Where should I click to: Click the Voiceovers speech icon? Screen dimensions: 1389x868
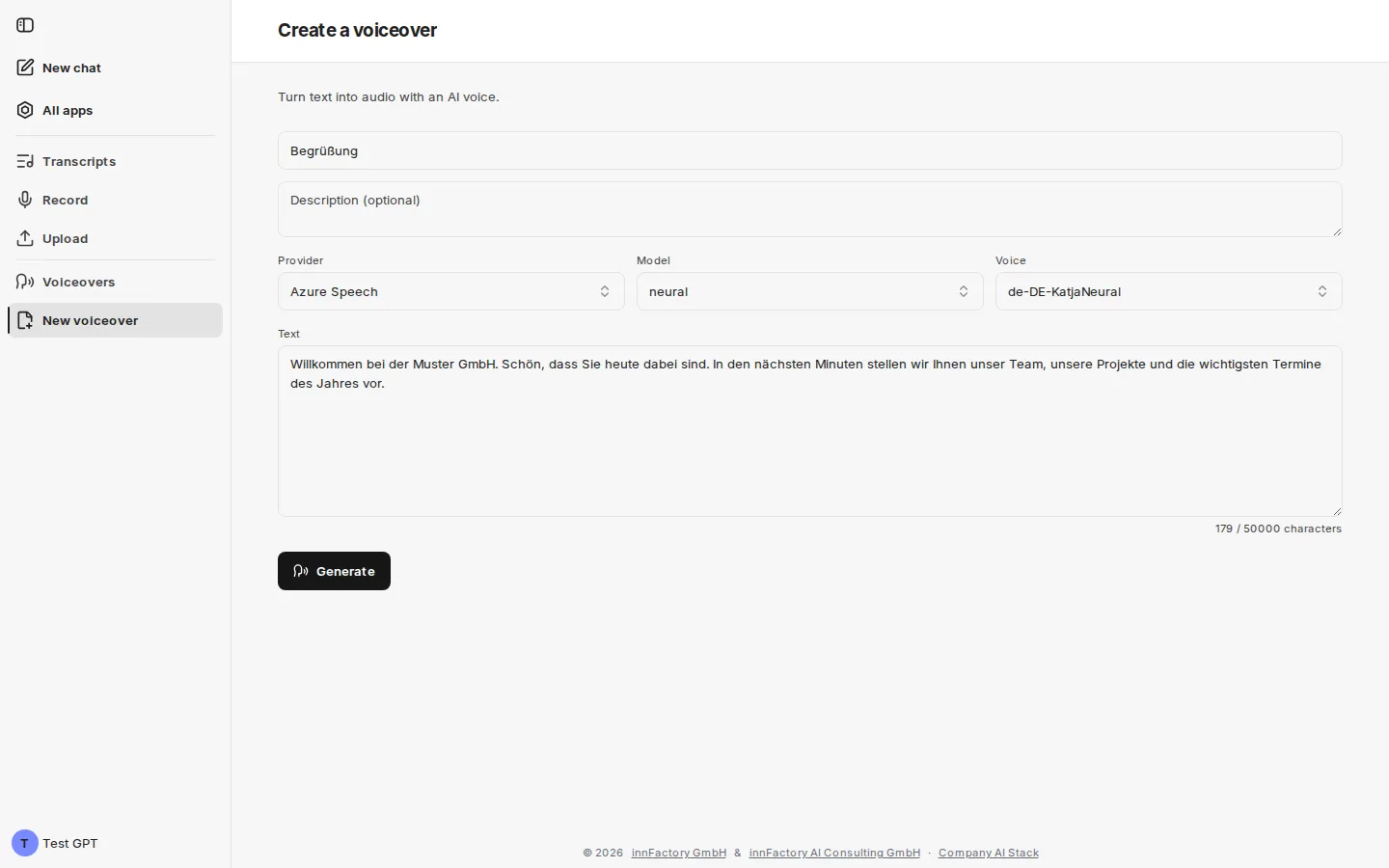(25, 282)
